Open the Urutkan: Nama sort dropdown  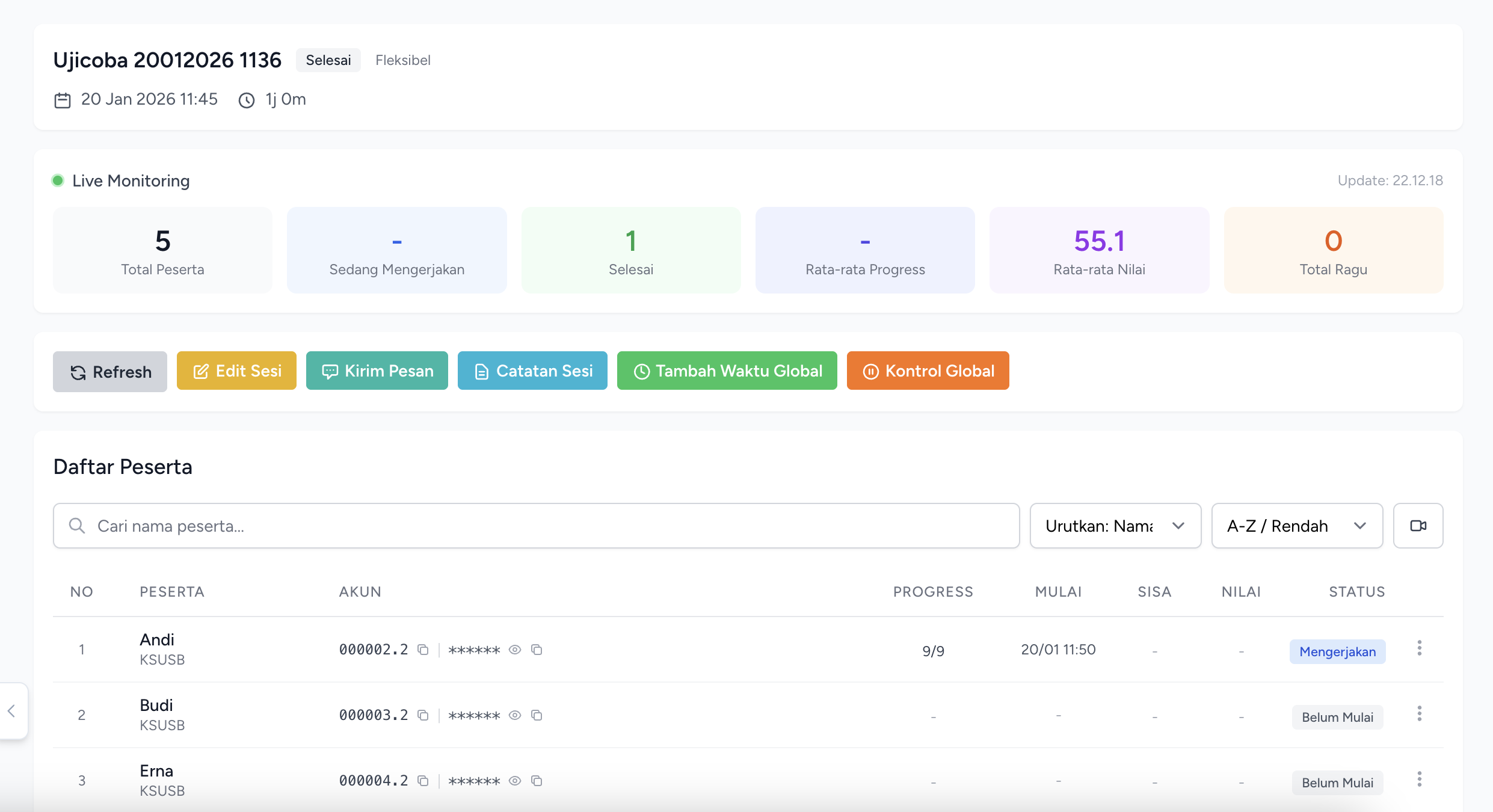1115,526
